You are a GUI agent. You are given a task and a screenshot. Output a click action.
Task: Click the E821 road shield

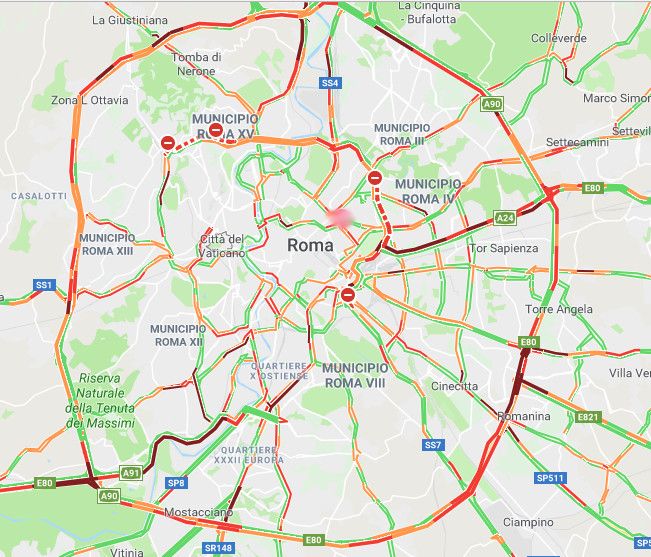click(x=588, y=417)
